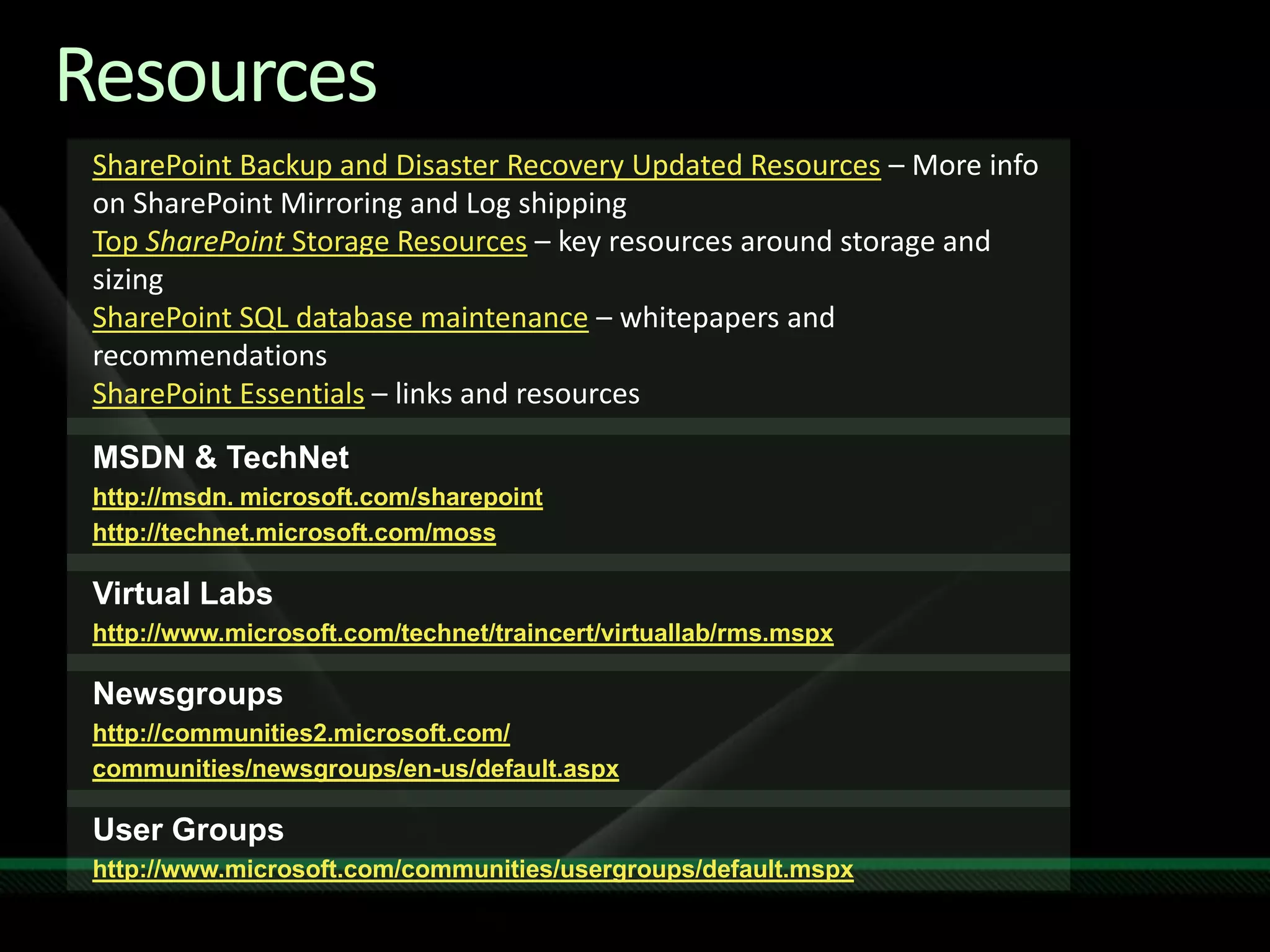
Task: Click text 'on SharePoint Mirroring and Log shipping'
Action: [x=360, y=205]
